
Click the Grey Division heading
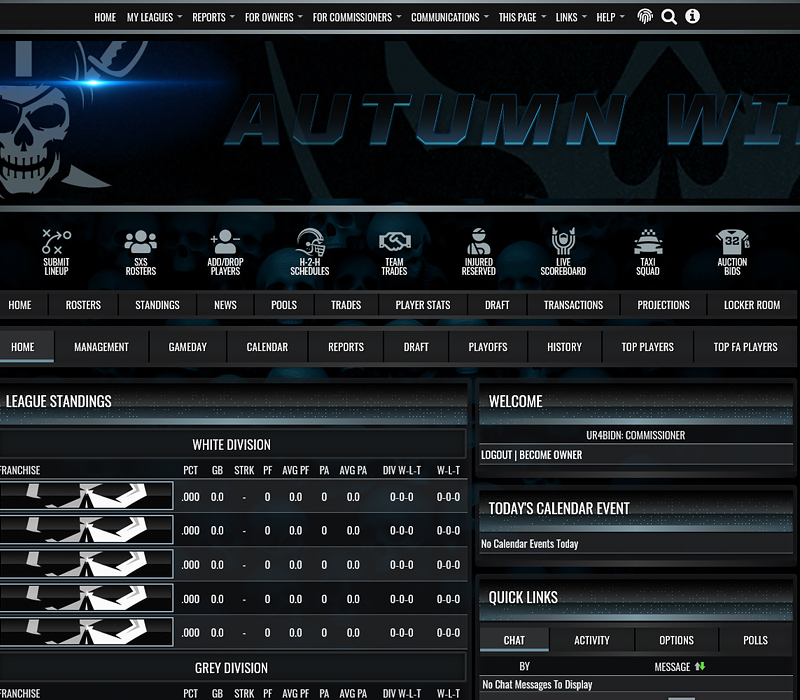(x=231, y=668)
